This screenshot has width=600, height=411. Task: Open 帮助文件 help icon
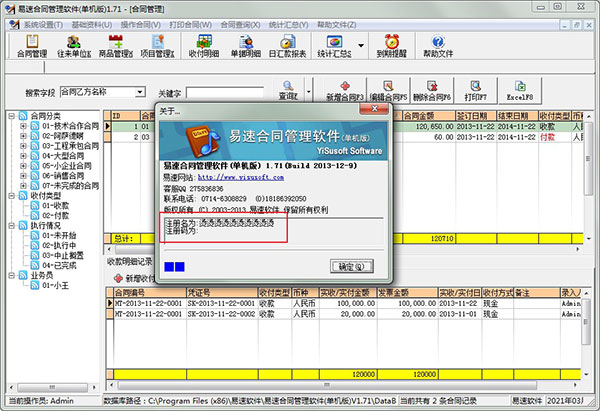(438, 46)
